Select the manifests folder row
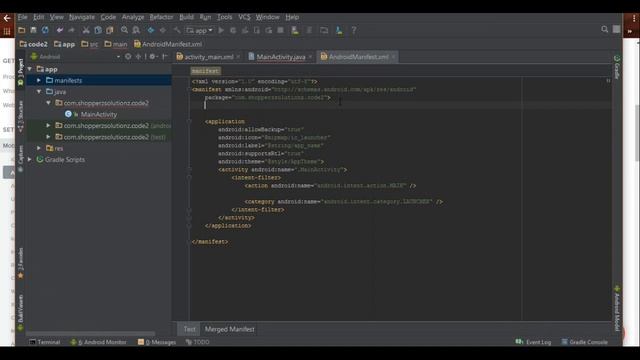Screen dimensions: 640x360 tap(98, 80)
